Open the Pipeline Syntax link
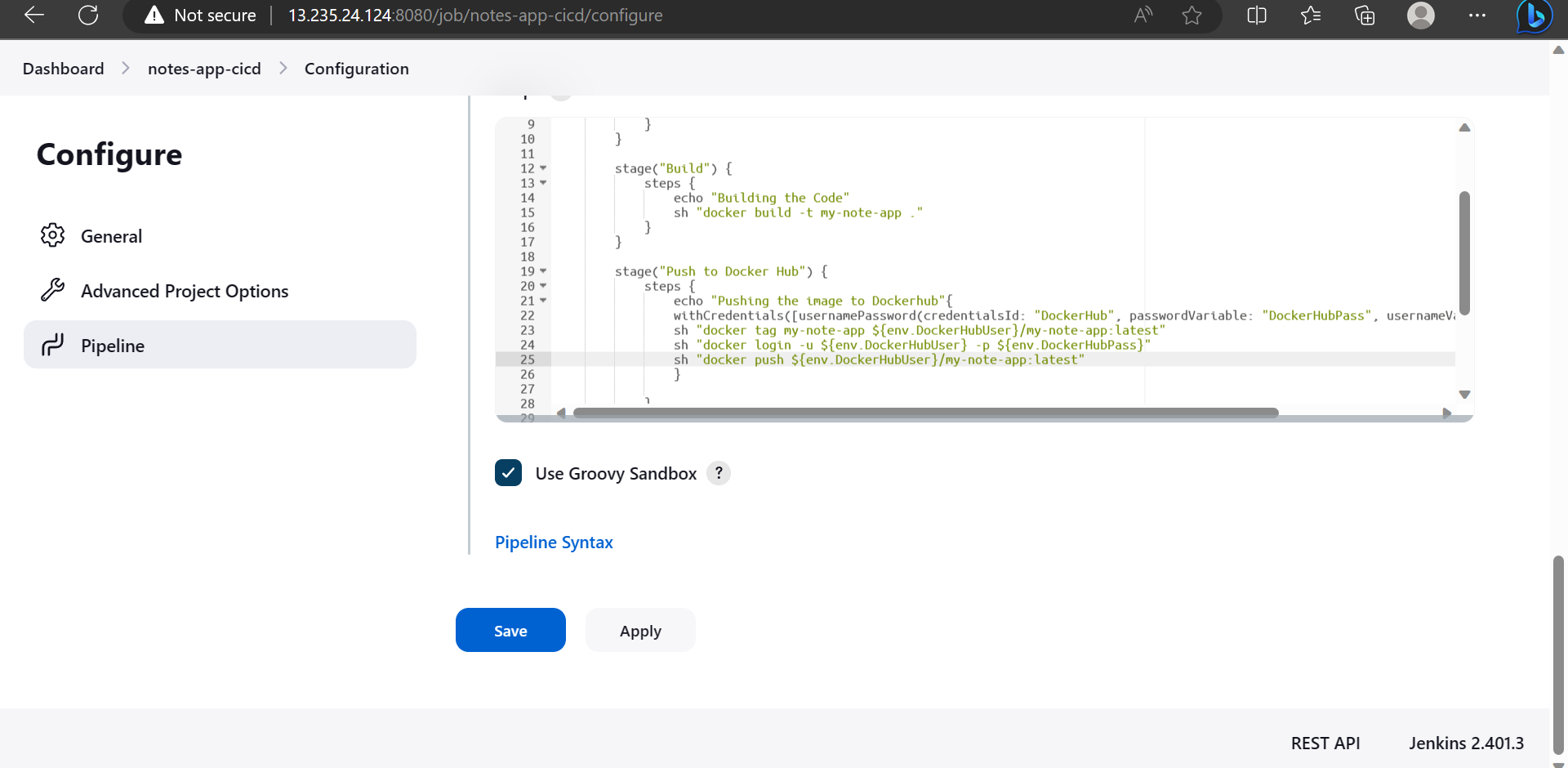The image size is (1568, 768). pyautogui.click(x=554, y=542)
